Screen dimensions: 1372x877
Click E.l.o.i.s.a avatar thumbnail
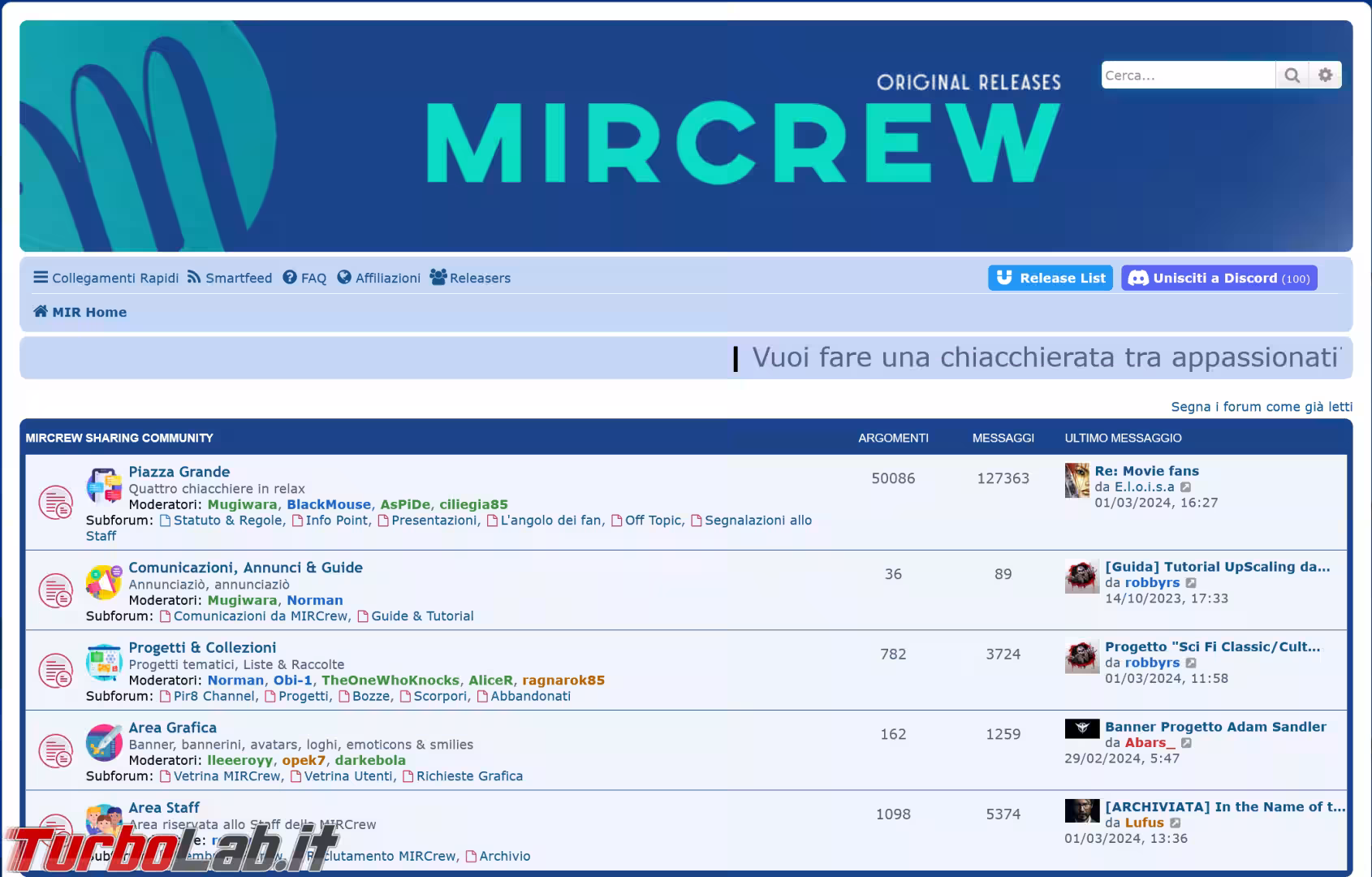tap(1076, 481)
